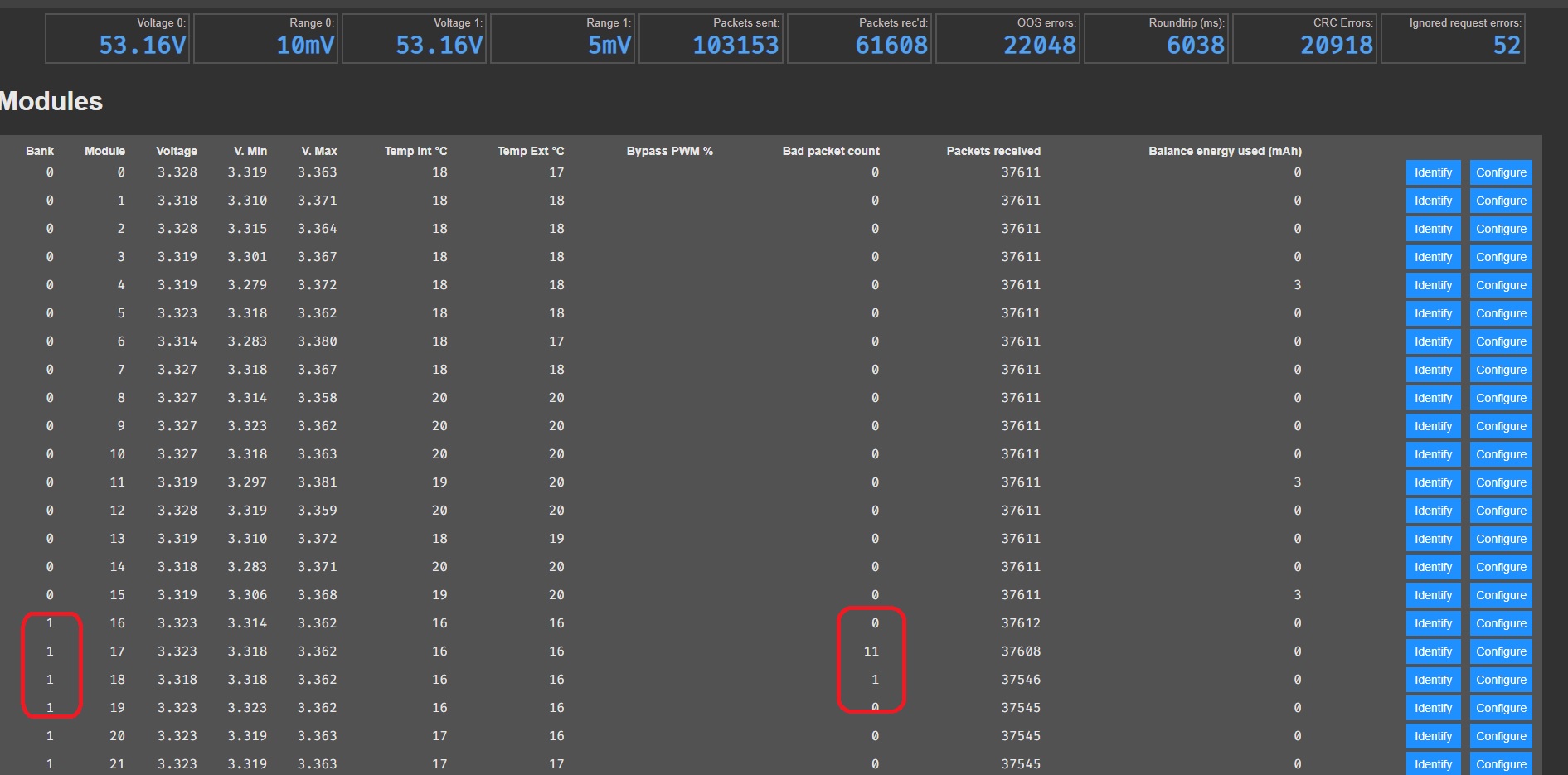Click the Range 1 value 5mV
Image resolution: width=1568 pixels, height=775 pixels.
click(x=609, y=45)
